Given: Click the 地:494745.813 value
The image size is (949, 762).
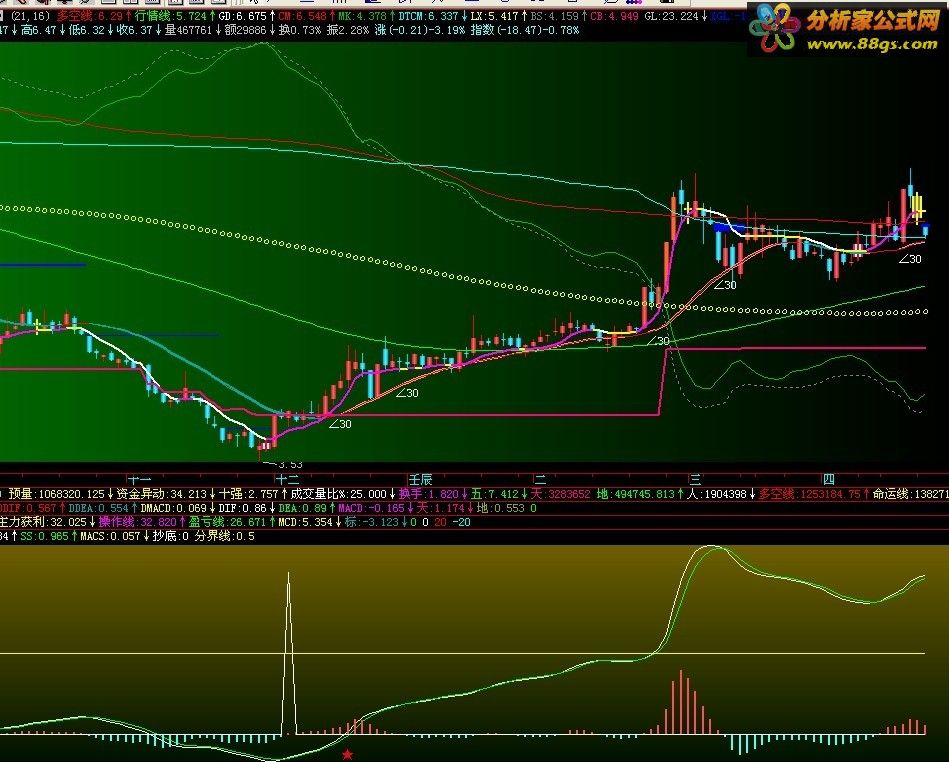Looking at the screenshot, I should (x=635, y=494).
